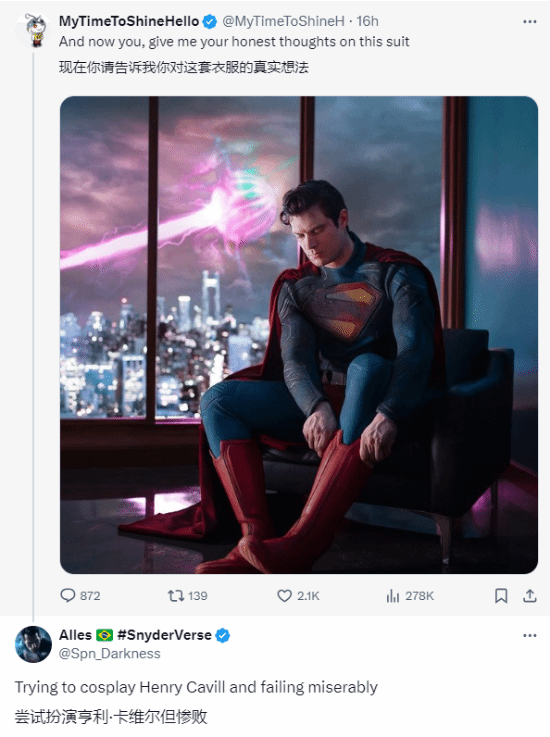This screenshot has height=737, width=550.
Task: Bookmark the MyTimeToShineHello post
Action: click(501, 596)
